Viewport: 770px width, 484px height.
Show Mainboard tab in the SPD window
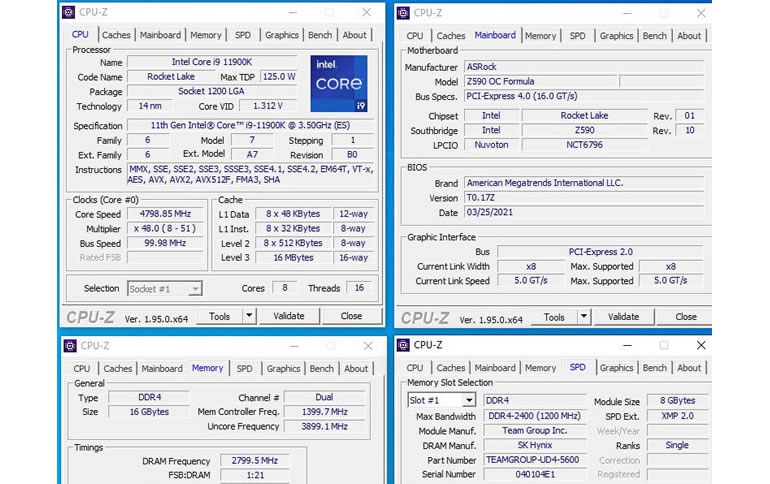[495, 368]
